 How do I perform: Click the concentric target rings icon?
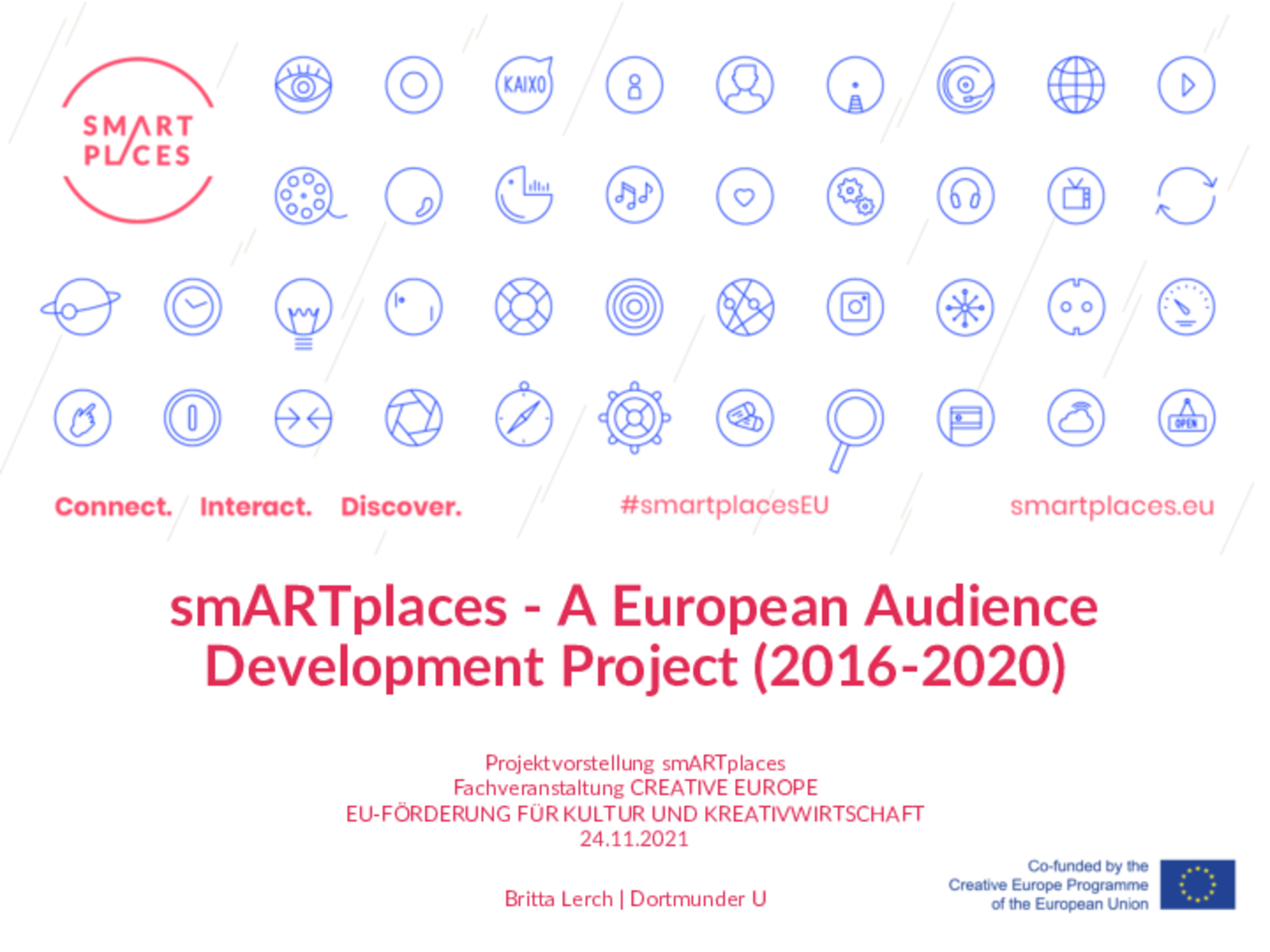coord(634,306)
